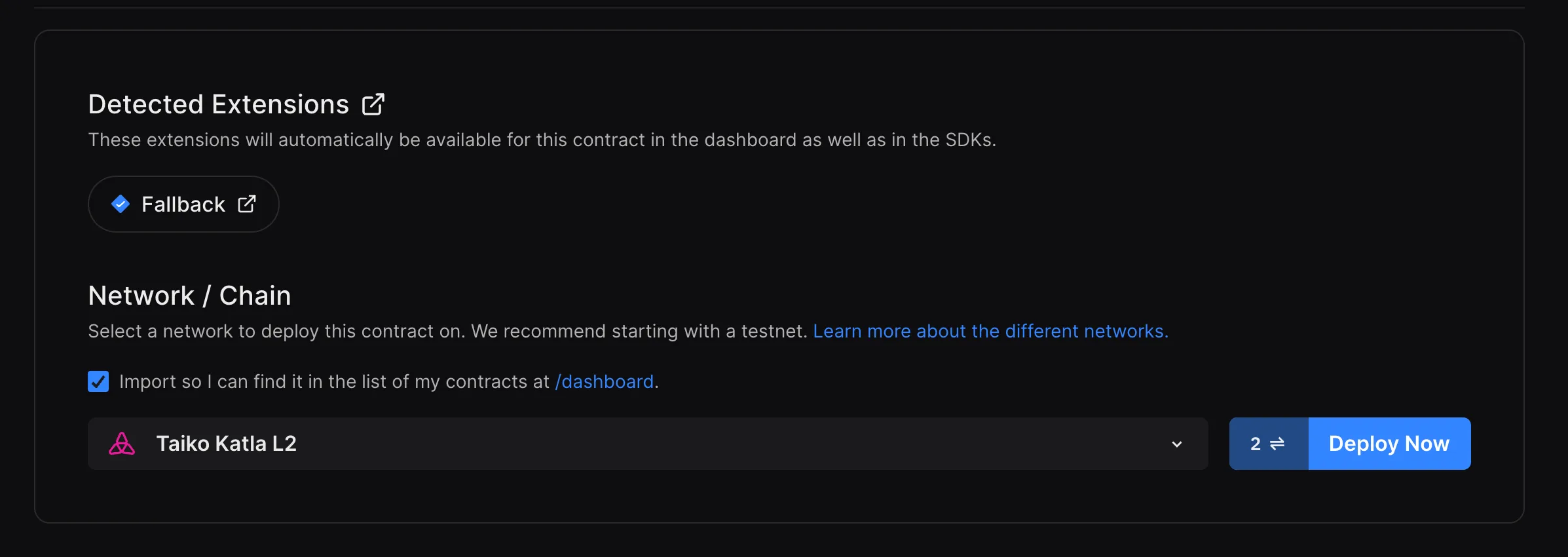
Task: Disable importing the contract to your contract list
Action: (x=98, y=381)
